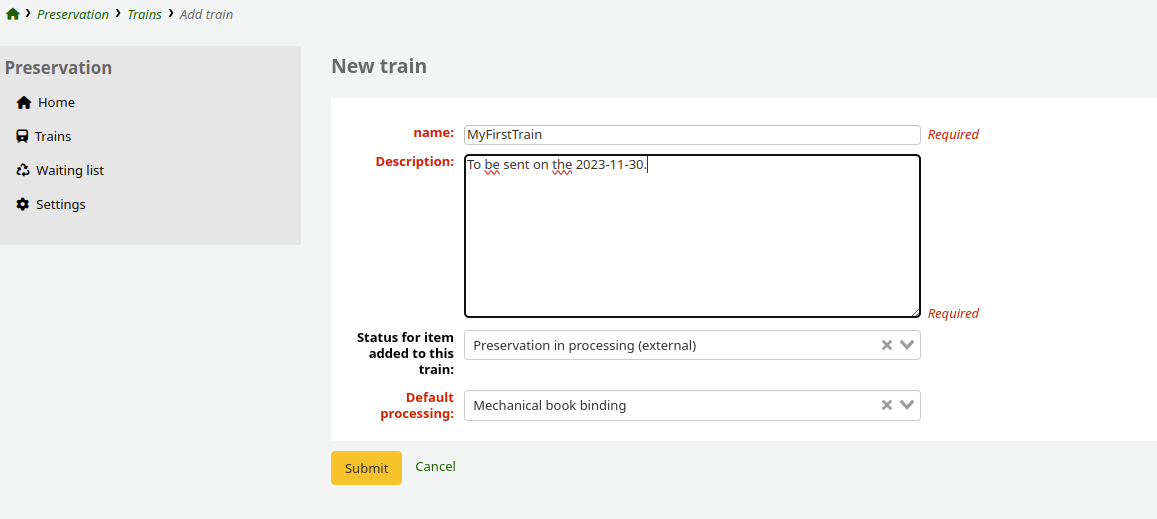Image resolution: width=1157 pixels, height=519 pixels.
Task: Submit the new train form
Action: [x=366, y=468]
